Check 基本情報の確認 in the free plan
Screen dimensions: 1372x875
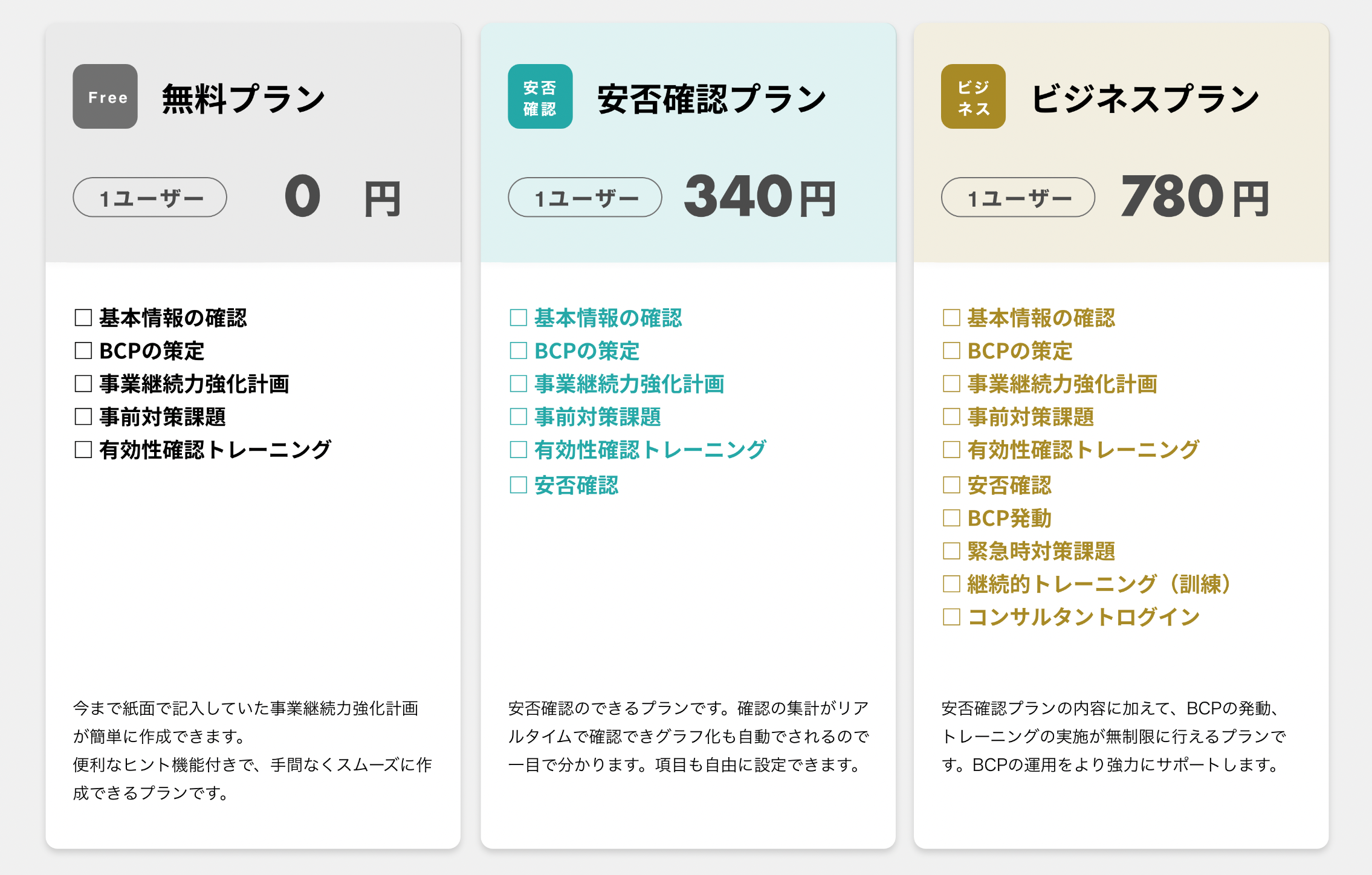click(83, 318)
